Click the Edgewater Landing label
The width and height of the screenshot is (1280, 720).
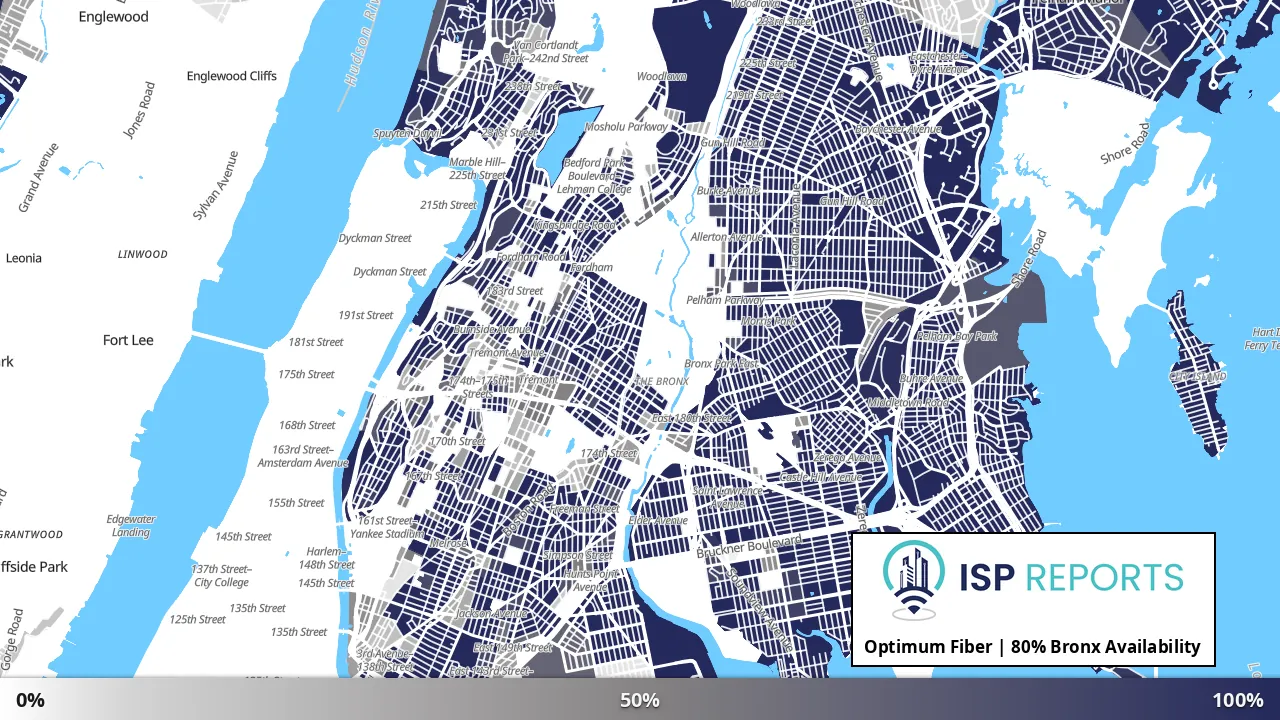point(132,526)
